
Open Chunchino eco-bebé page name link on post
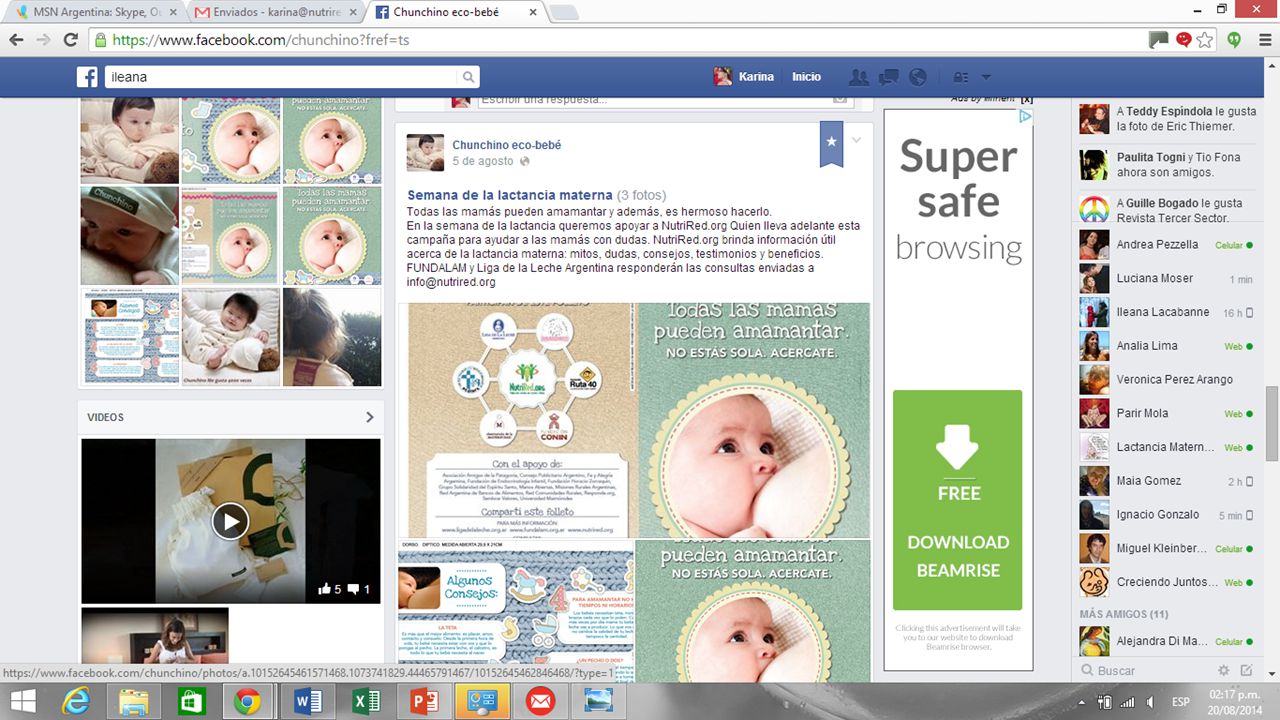click(x=506, y=145)
